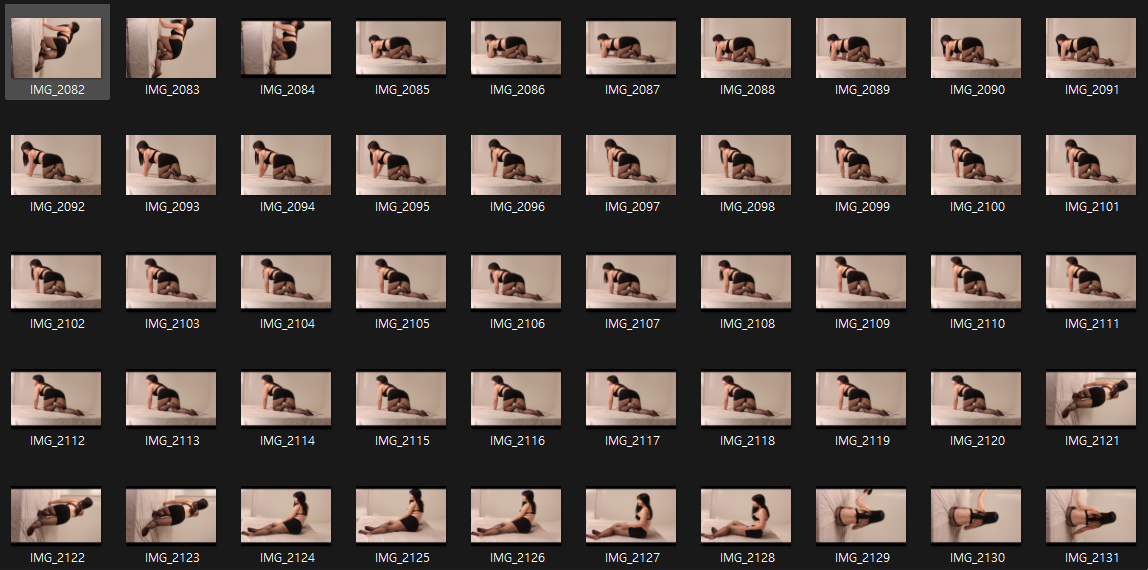
Task: Select the IMG_2106 thumbnail
Action: [516, 282]
